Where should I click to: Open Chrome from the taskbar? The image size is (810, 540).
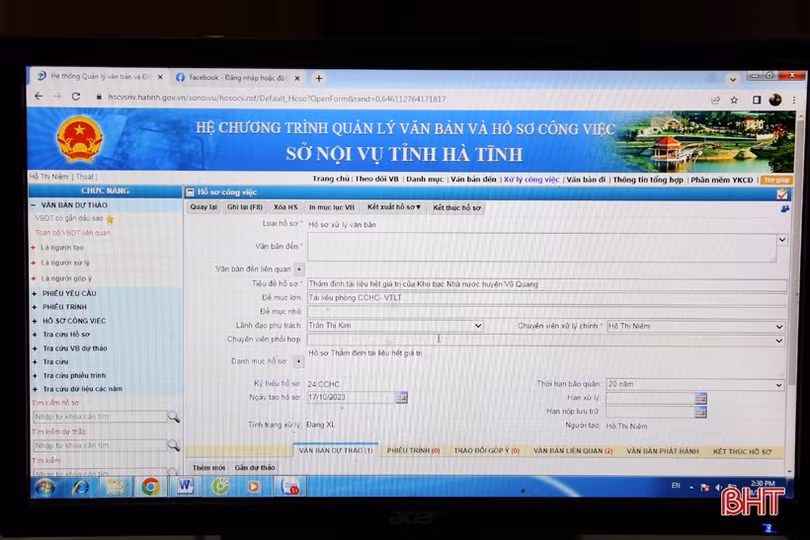pos(150,487)
